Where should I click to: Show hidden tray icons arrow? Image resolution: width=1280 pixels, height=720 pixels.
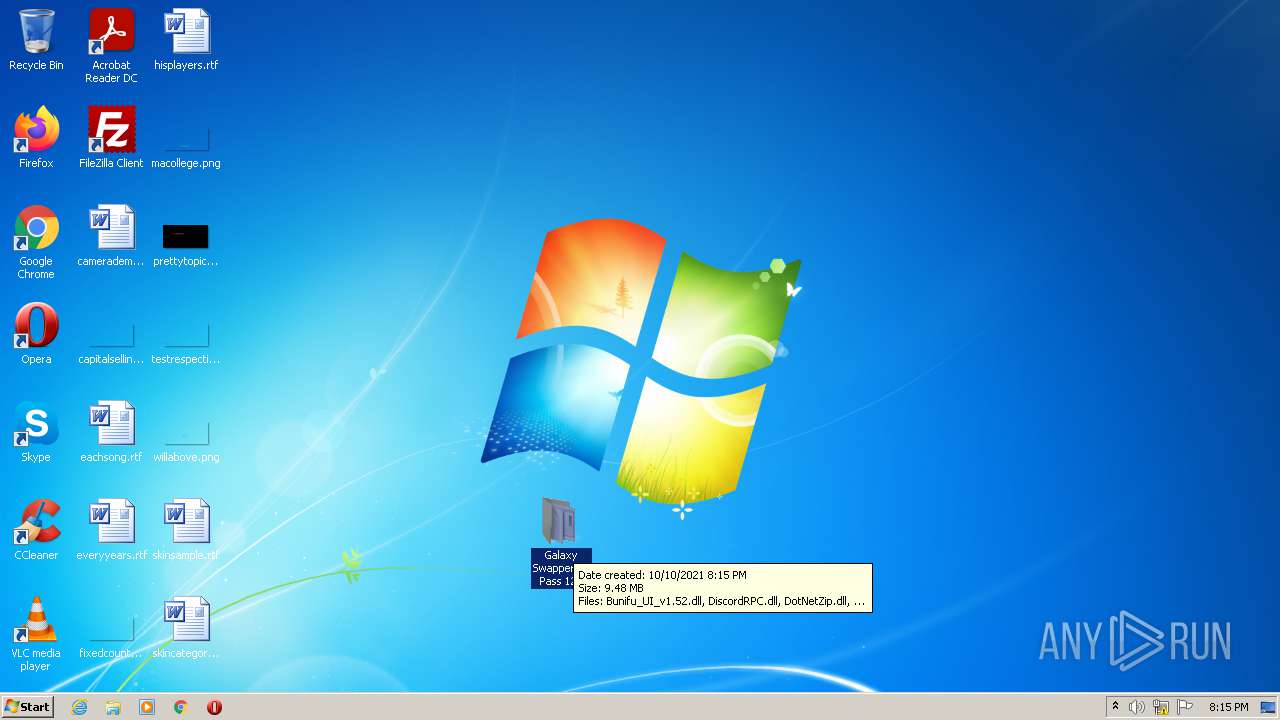pos(1115,707)
